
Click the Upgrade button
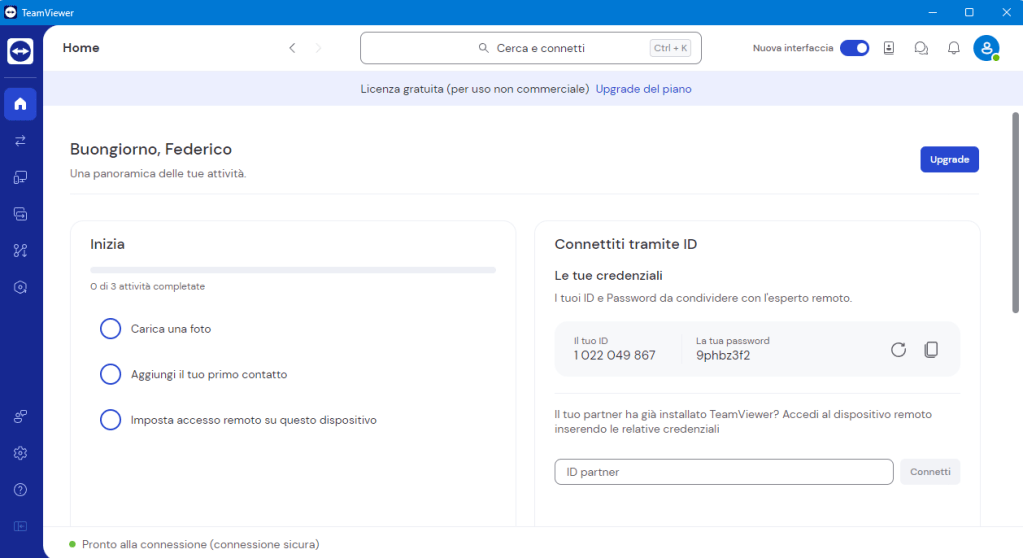point(949,159)
